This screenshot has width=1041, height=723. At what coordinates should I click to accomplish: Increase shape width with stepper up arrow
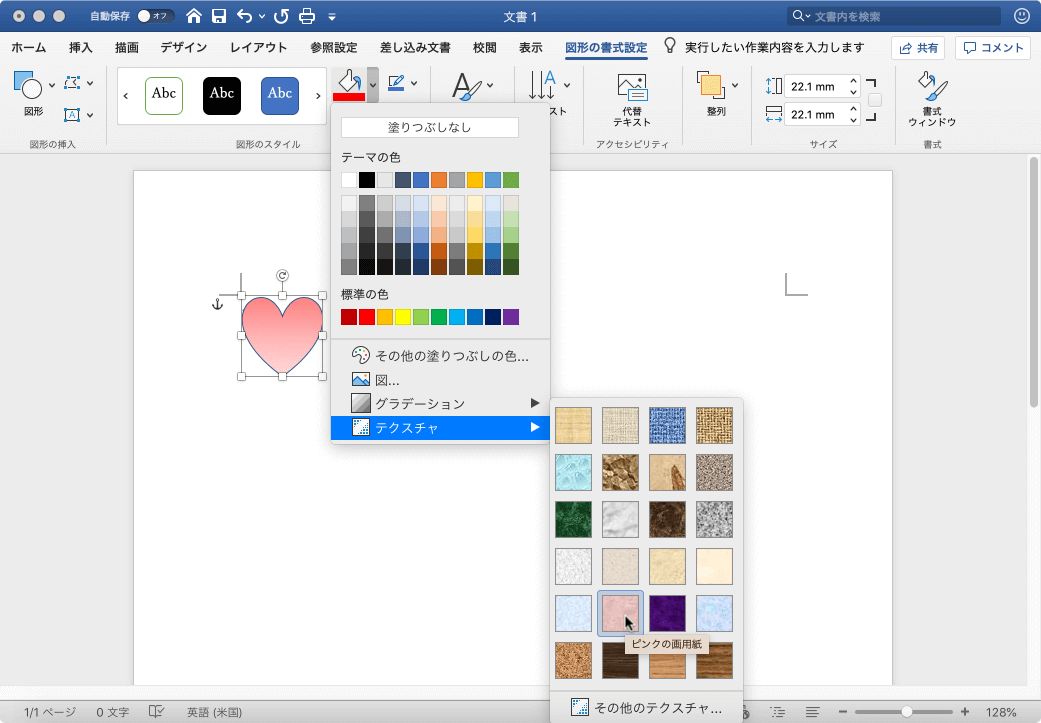(854, 109)
